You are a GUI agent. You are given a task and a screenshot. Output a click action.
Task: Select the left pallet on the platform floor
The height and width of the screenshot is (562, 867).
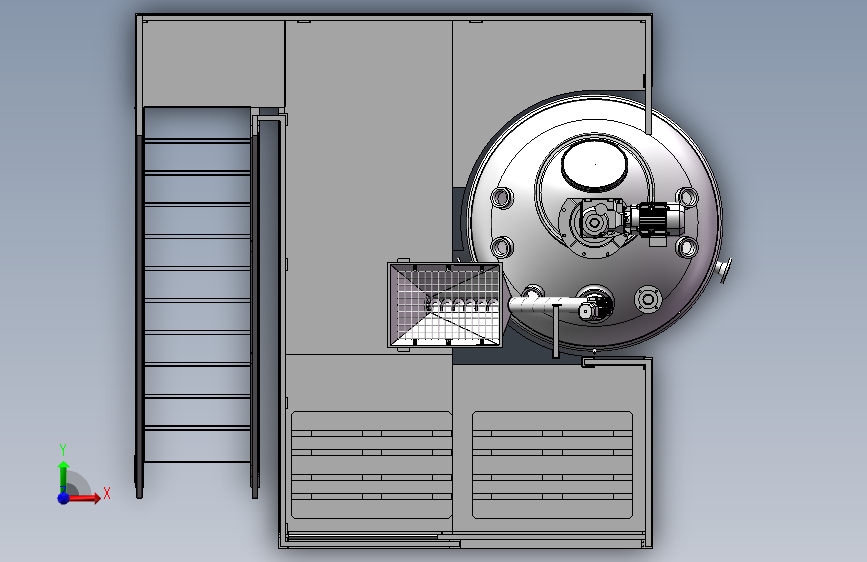click(x=372, y=465)
